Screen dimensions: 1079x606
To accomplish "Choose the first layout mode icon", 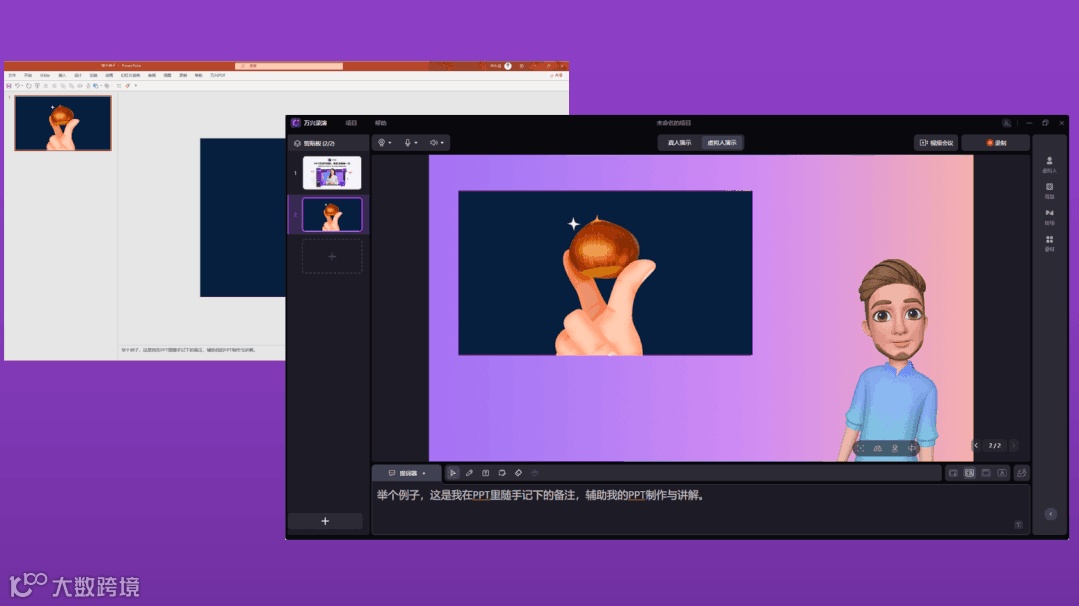I will [x=953, y=473].
